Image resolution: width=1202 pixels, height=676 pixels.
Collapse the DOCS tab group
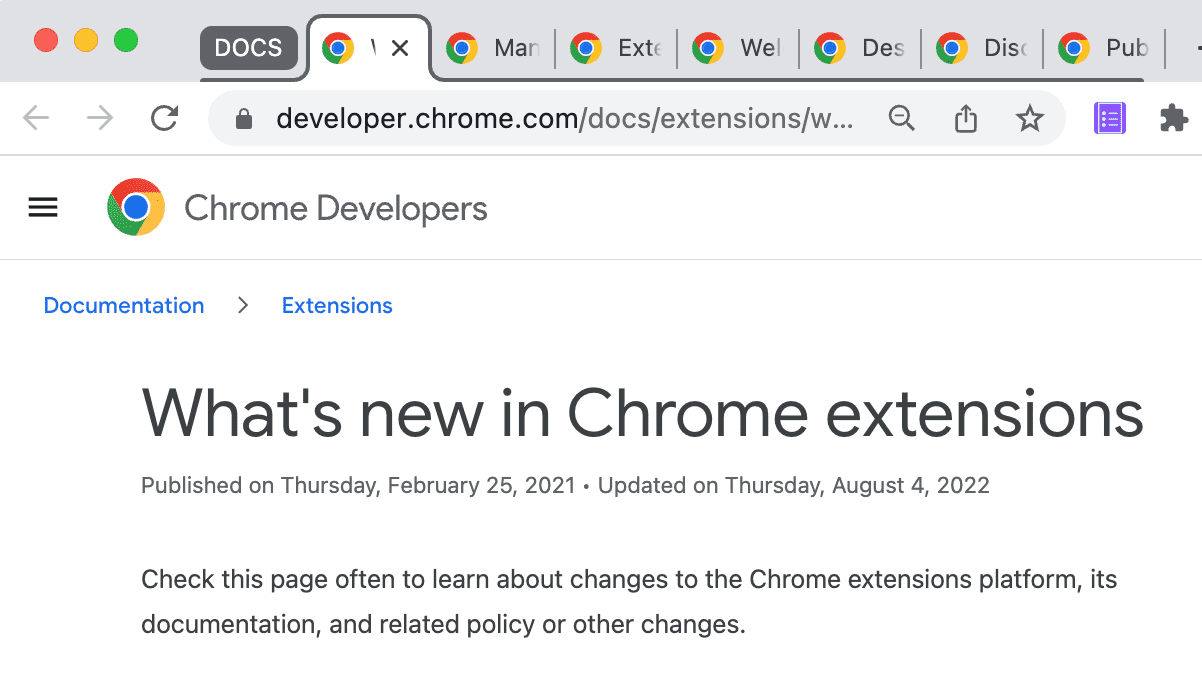pyautogui.click(x=249, y=46)
